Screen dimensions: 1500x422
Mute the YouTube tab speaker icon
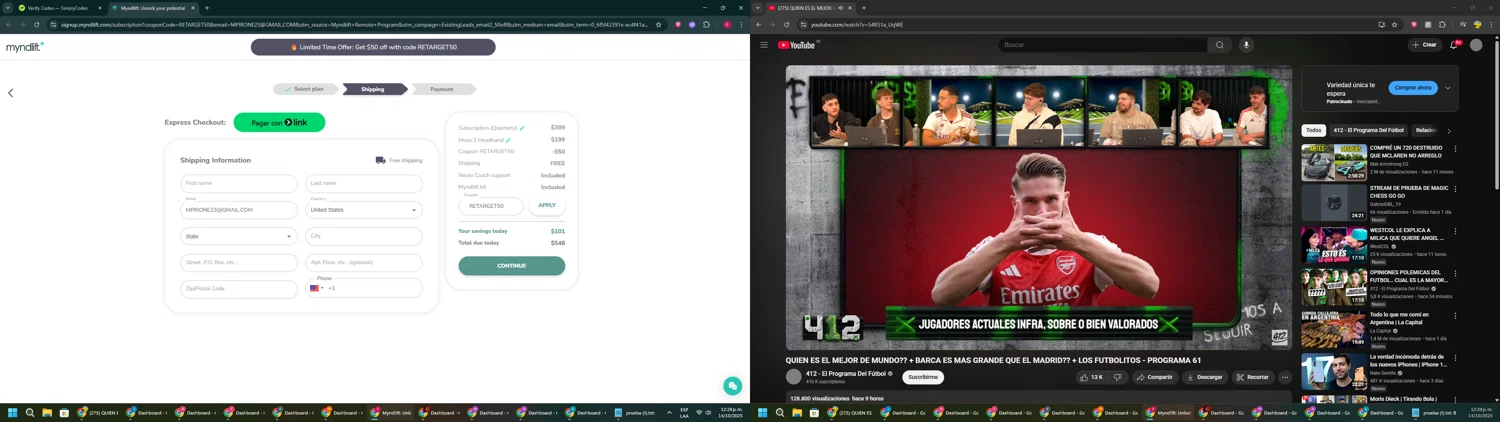click(840, 8)
